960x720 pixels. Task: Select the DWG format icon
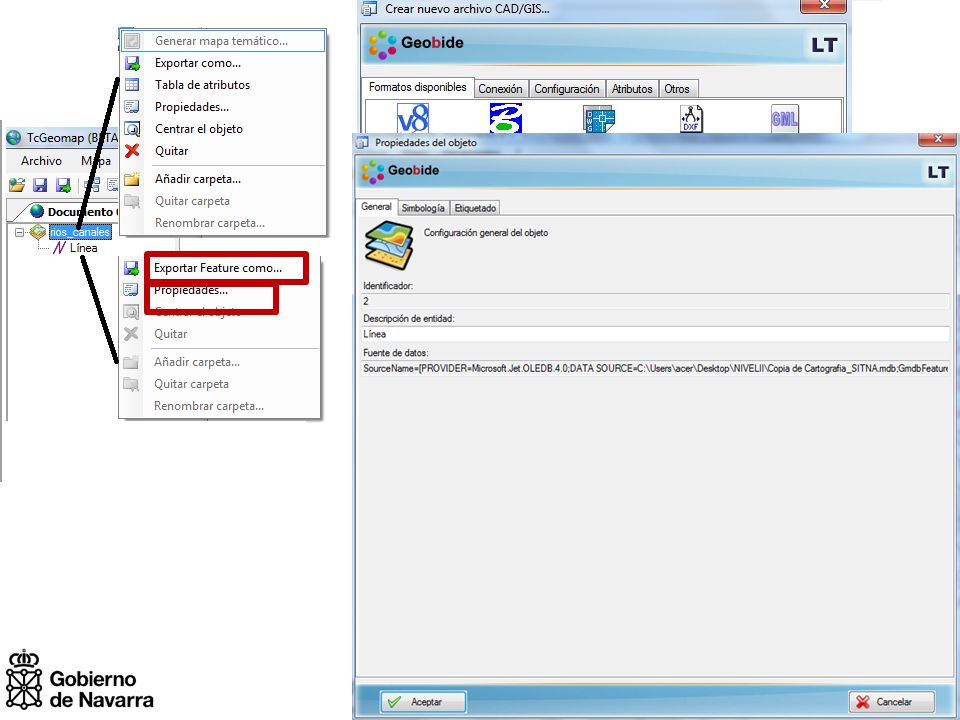[x=598, y=119]
